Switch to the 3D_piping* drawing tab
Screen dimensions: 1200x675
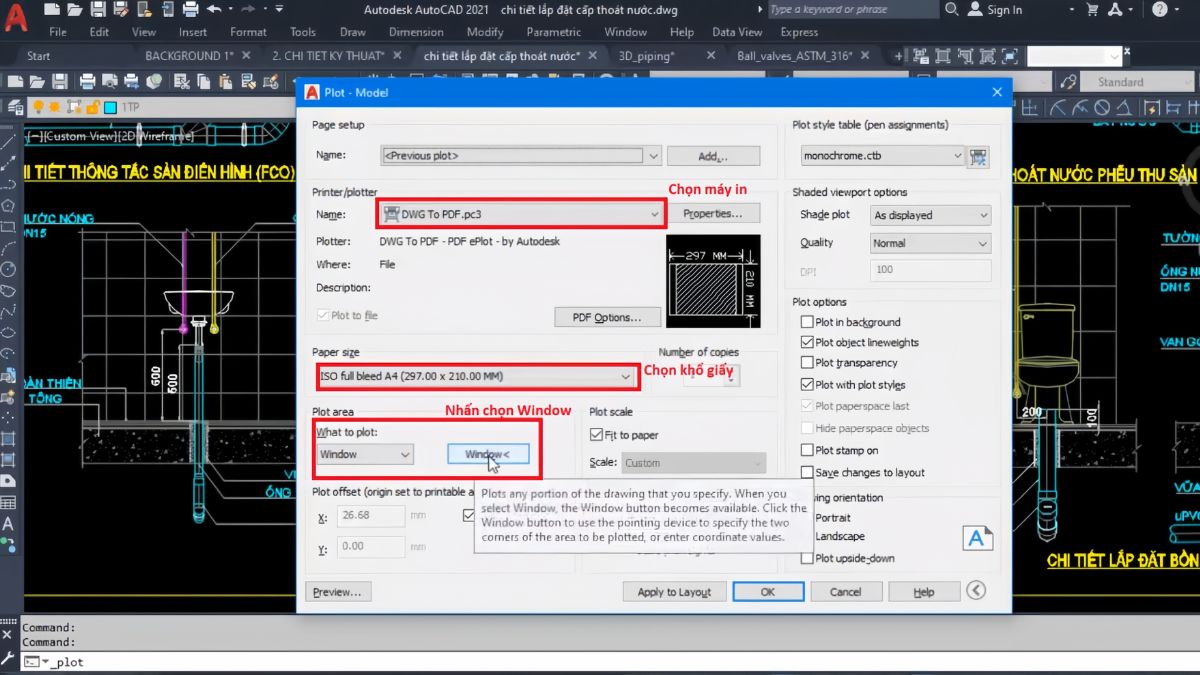click(x=646, y=56)
